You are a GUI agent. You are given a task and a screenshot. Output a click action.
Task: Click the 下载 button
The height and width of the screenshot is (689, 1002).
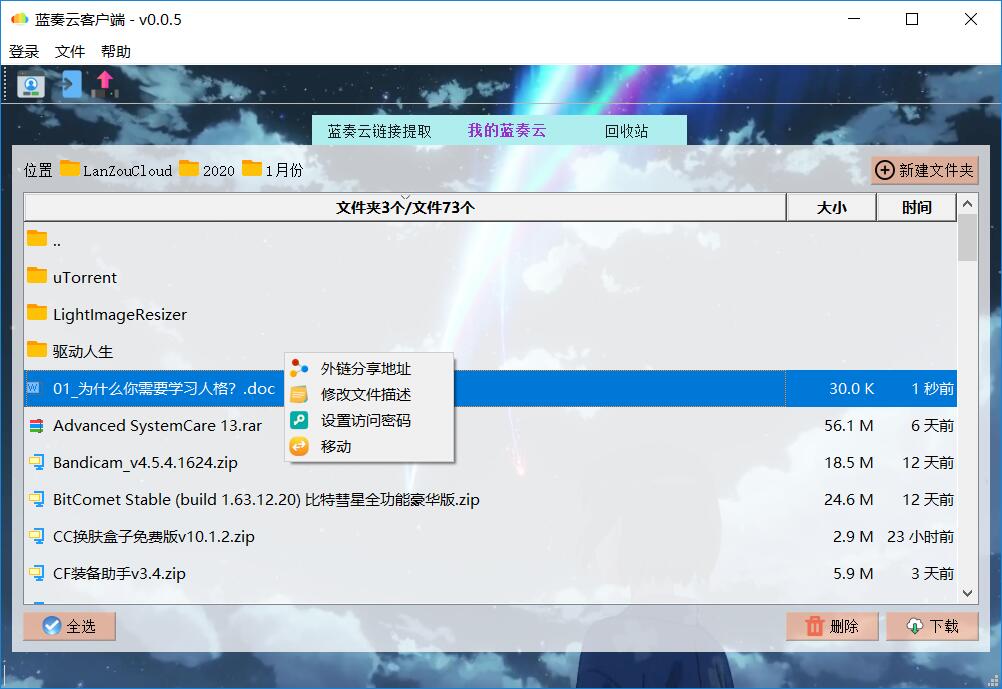pyautogui.click(x=932, y=626)
